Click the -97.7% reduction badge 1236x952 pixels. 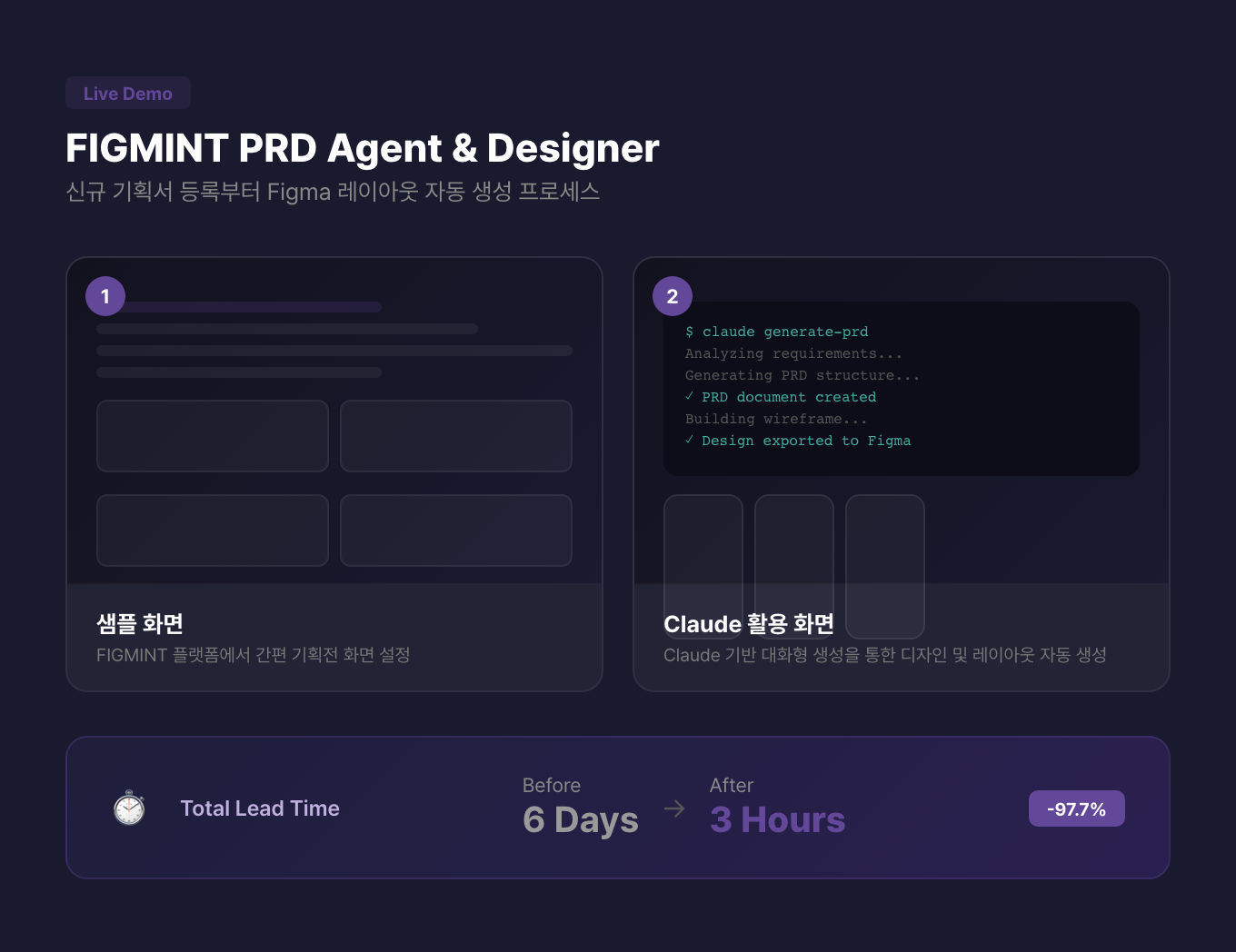coord(1076,808)
